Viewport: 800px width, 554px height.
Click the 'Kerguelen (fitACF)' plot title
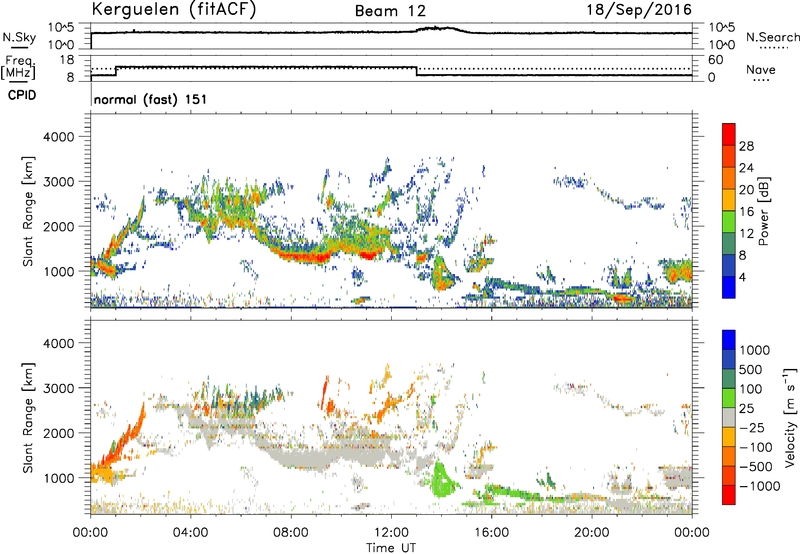click(x=173, y=9)
